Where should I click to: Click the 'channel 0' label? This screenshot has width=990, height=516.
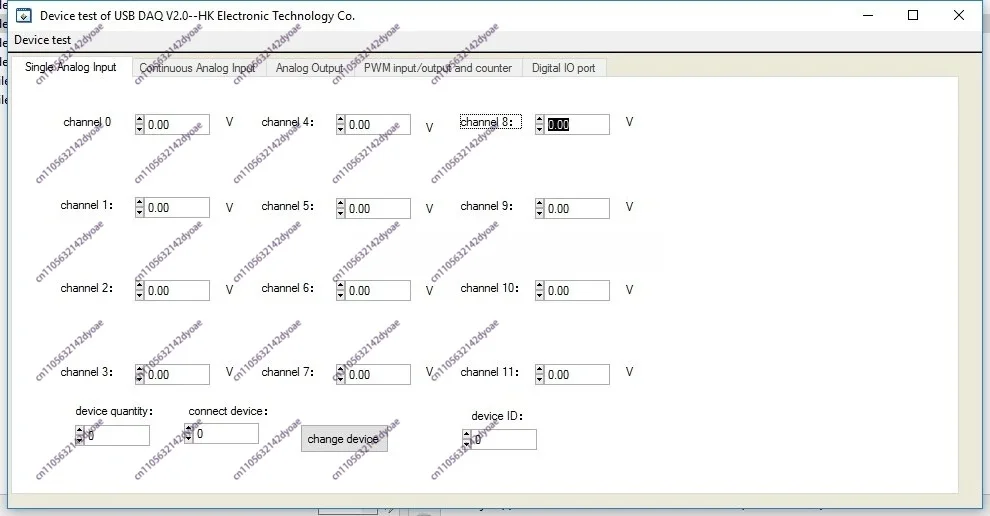[87, 122]
